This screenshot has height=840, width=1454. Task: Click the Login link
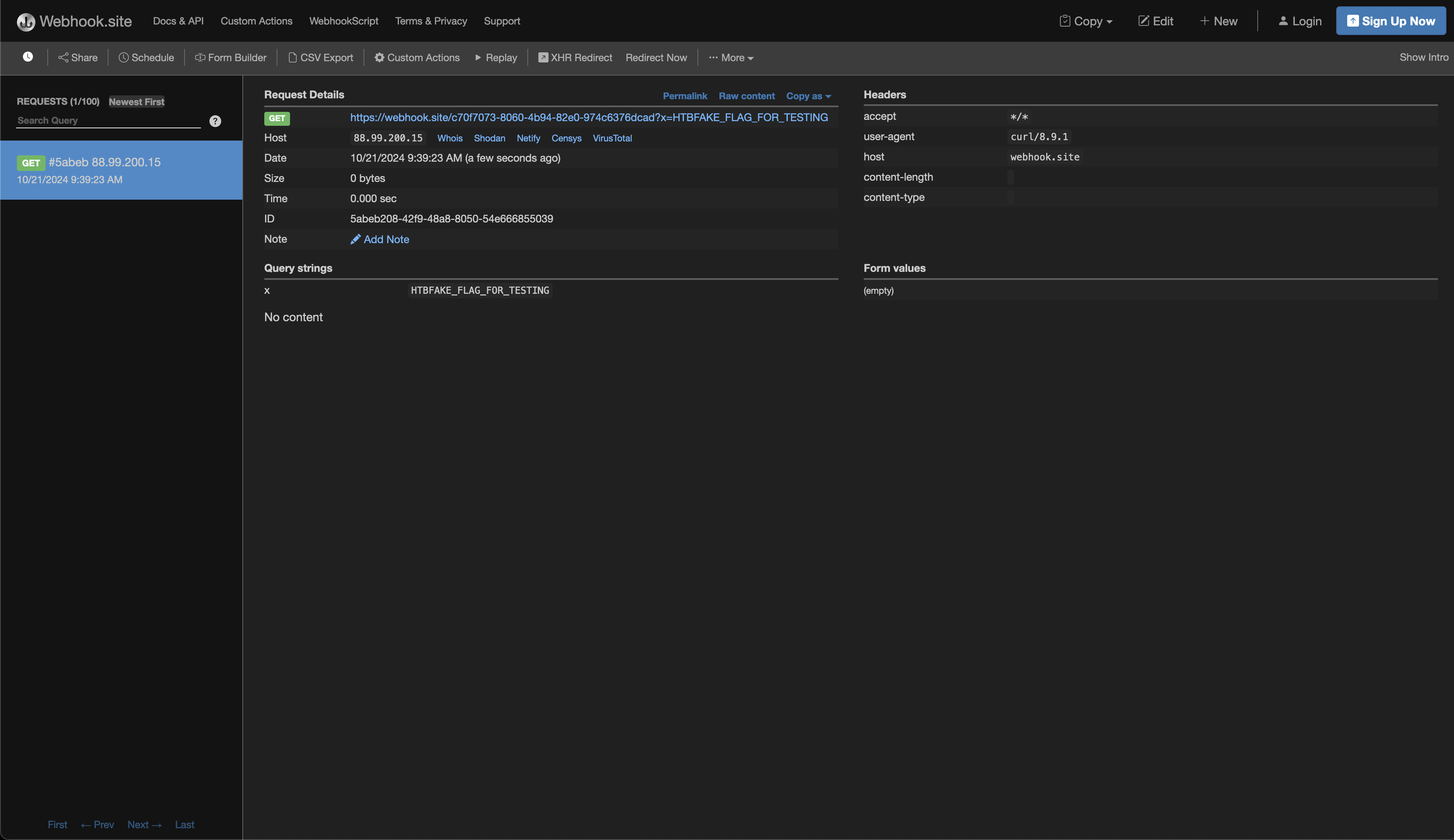(1300, 22)
